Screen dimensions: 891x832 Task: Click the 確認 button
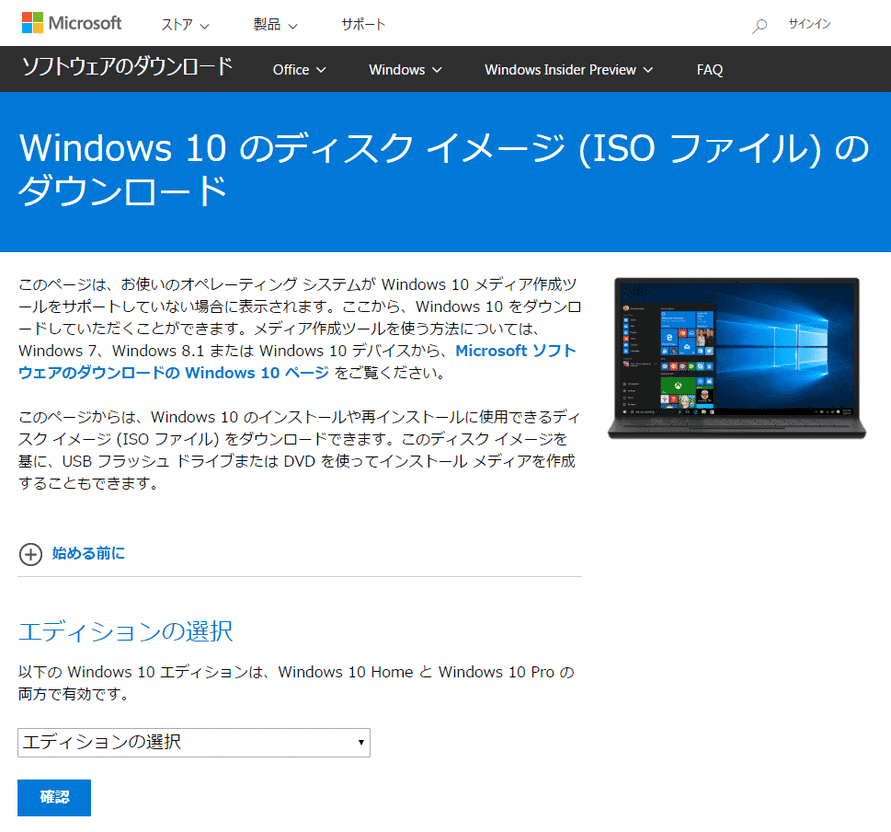point(54,797)
